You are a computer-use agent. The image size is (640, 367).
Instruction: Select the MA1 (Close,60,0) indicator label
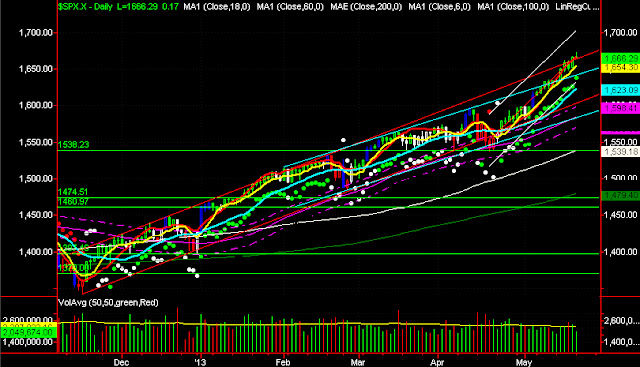click(x=290, y=7)
